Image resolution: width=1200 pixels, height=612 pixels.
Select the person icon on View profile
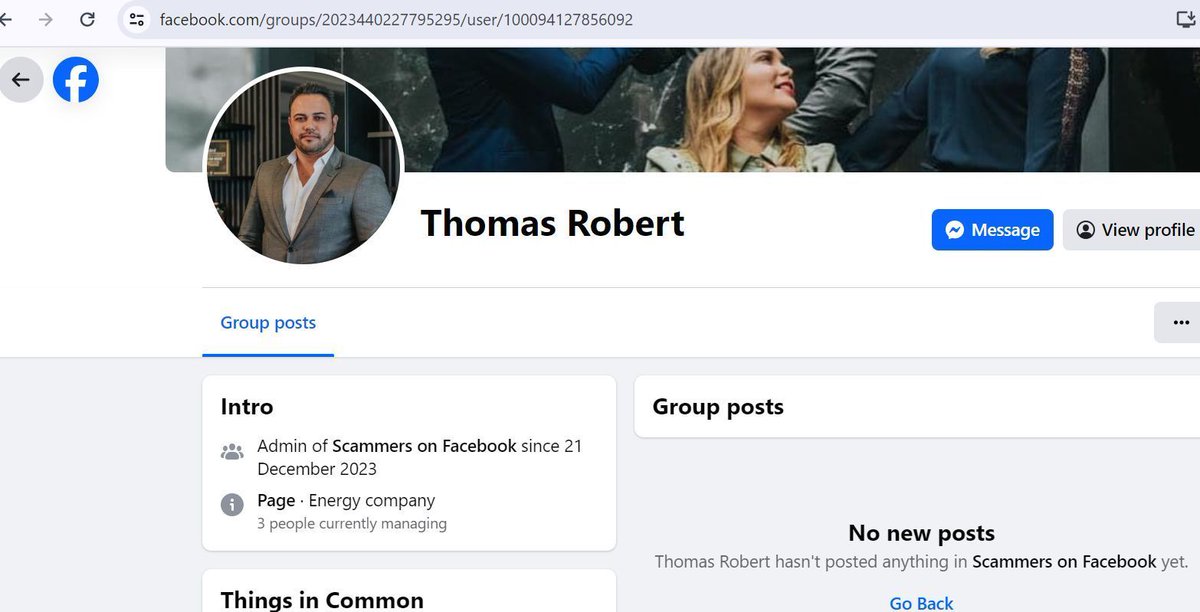(1086, 229)
